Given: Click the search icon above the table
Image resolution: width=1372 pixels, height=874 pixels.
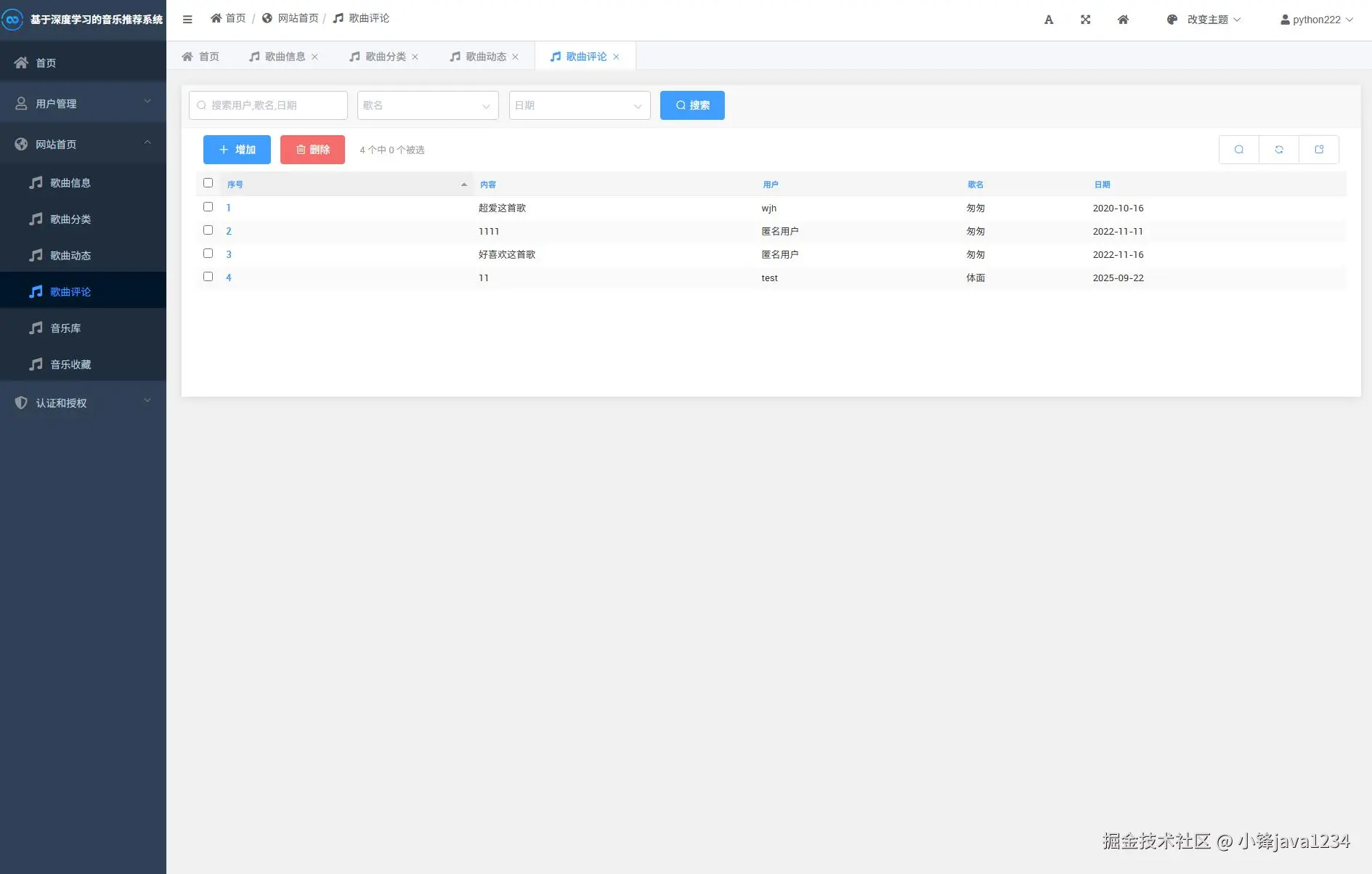Looking at the screenshot, I should click(x=1239, y=150).
